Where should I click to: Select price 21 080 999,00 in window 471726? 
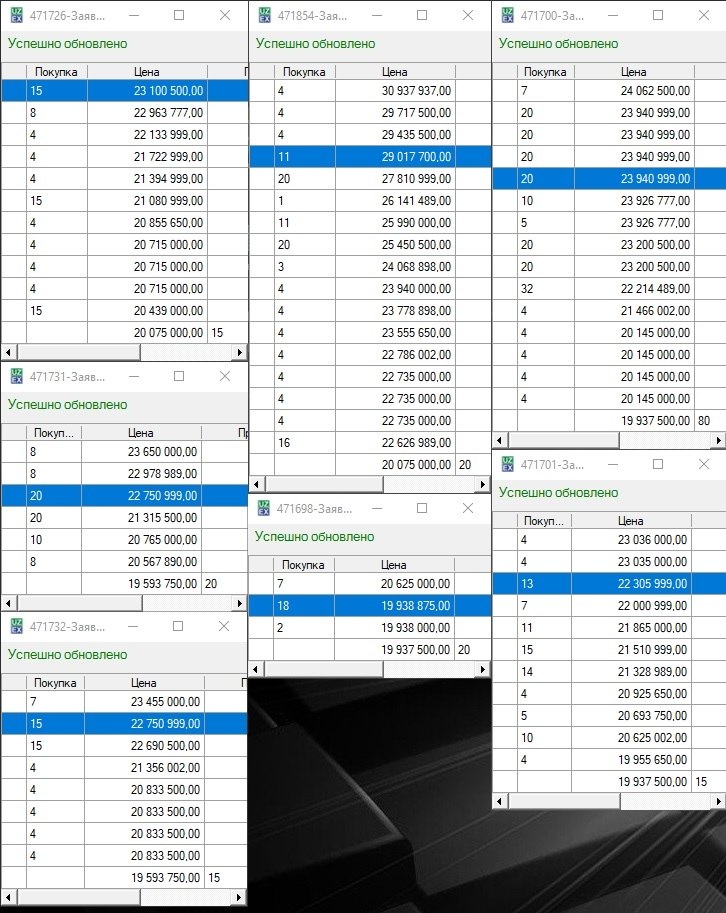(x=147, y=201)
